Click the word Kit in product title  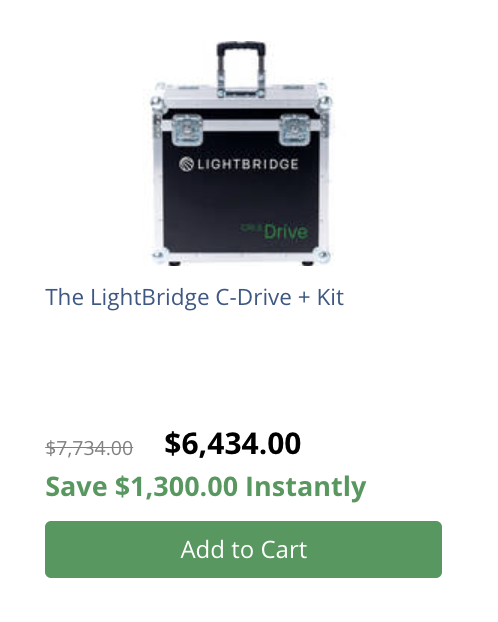pos(330,297)
